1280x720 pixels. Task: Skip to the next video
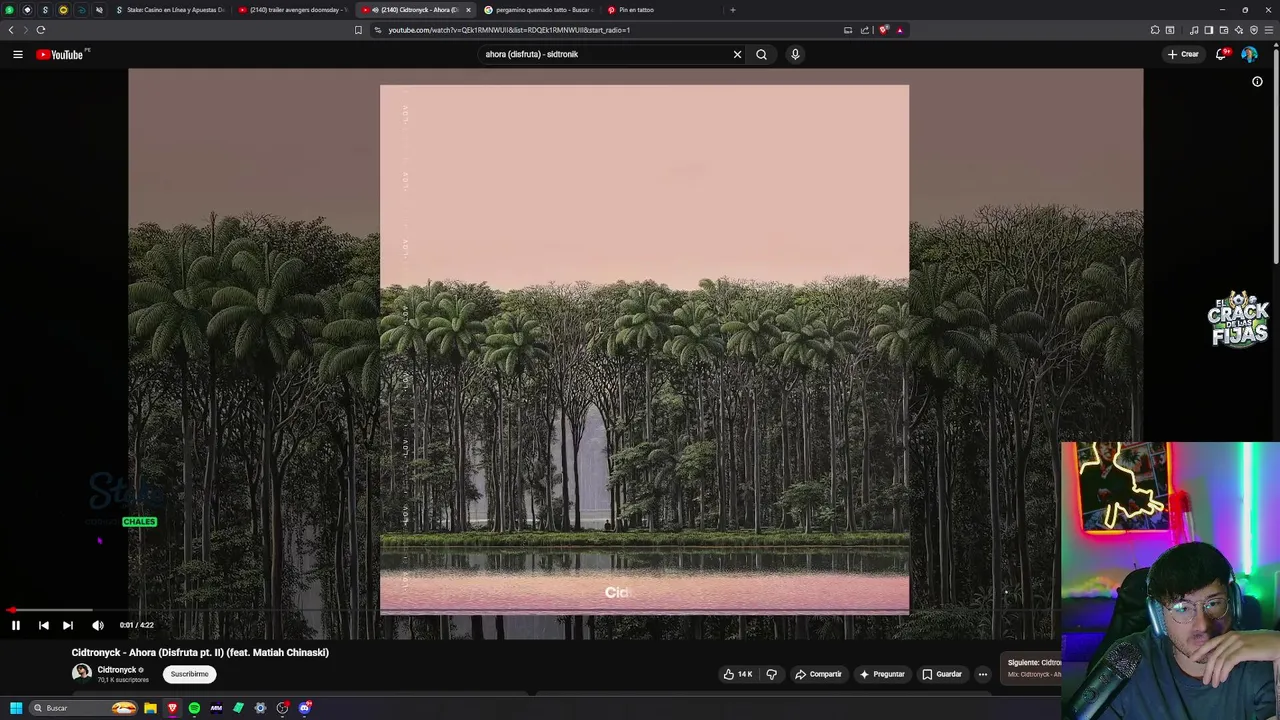point(68,625)
